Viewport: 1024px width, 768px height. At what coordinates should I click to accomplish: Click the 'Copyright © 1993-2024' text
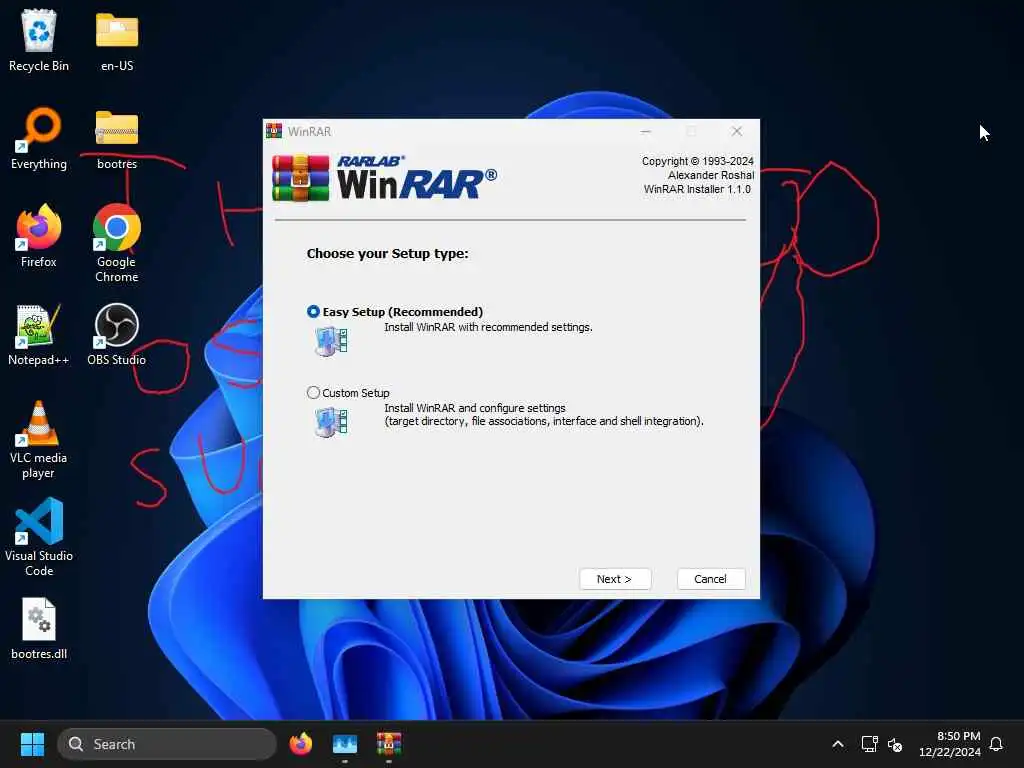point(697,161)
